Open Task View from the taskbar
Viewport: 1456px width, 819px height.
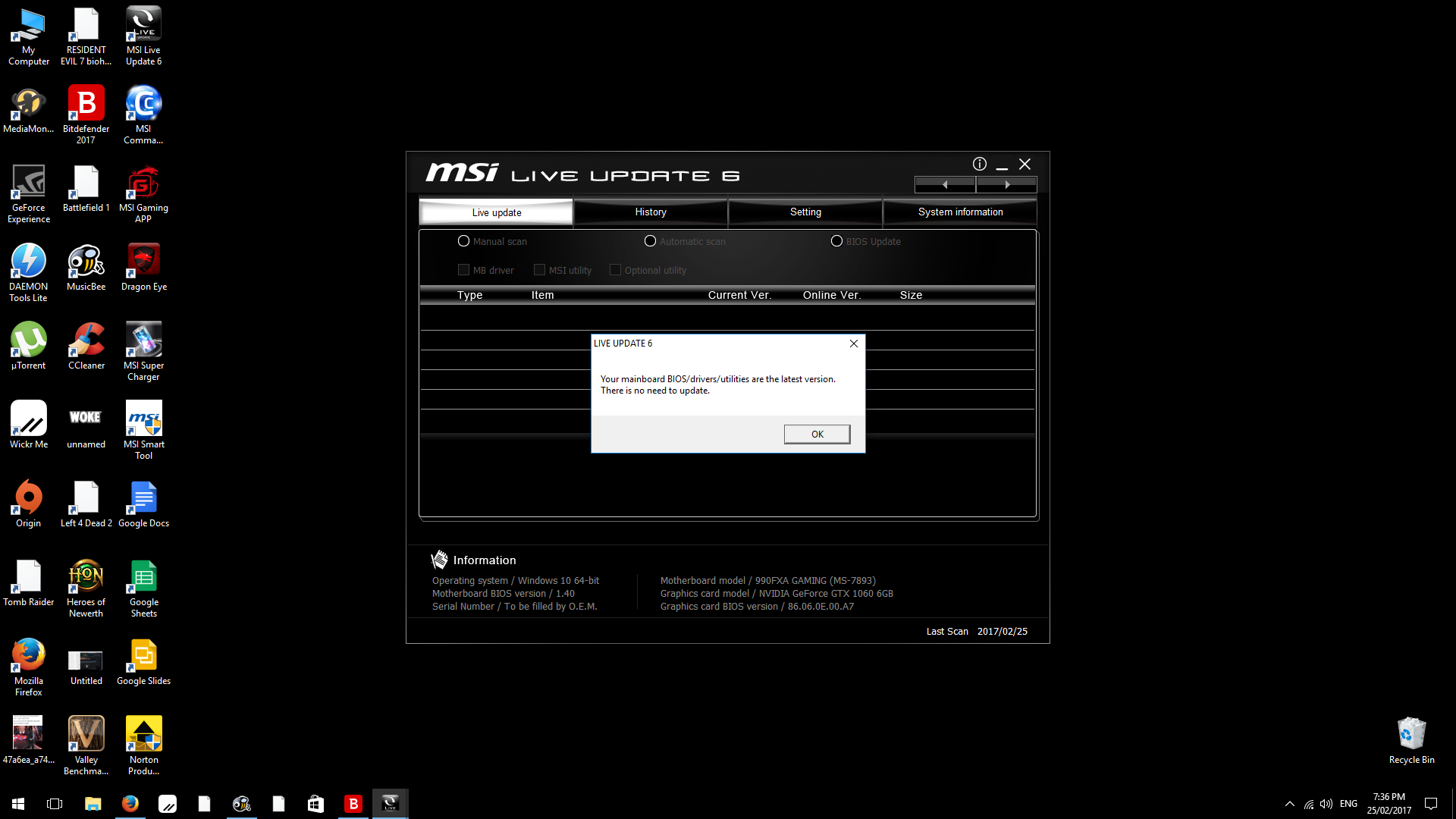point(55,804)
